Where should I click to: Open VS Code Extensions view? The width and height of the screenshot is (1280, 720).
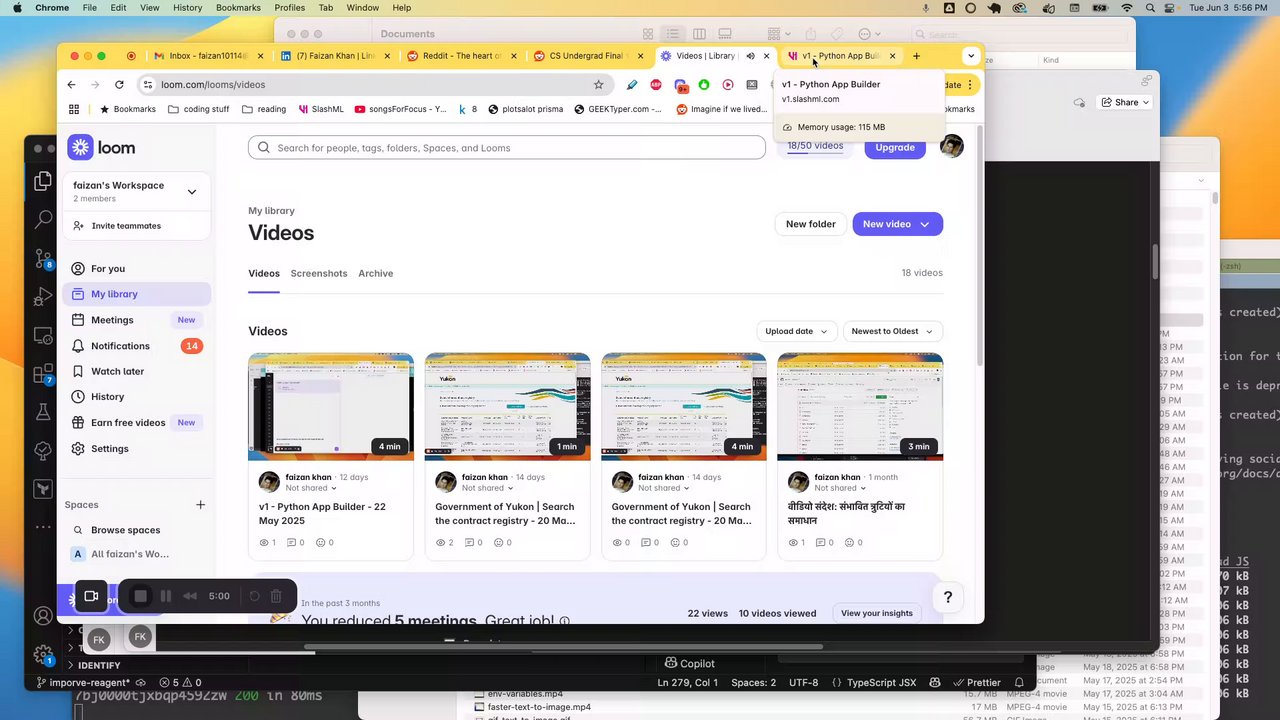(42, 375)
